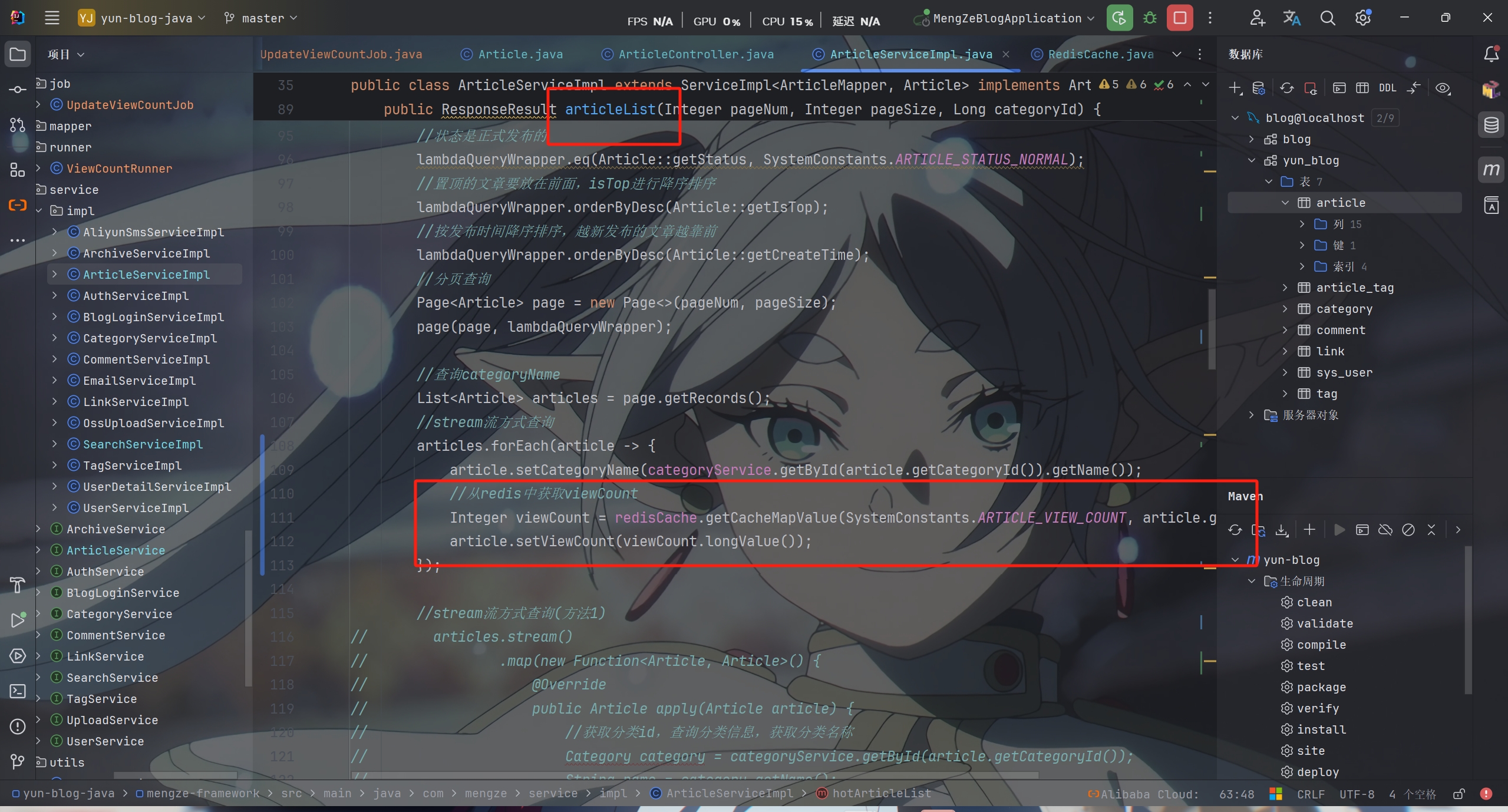Viewport: 1508px width, 812px height.
Task: Switch to RedisCache.java tab
Action: point(1100,54)
